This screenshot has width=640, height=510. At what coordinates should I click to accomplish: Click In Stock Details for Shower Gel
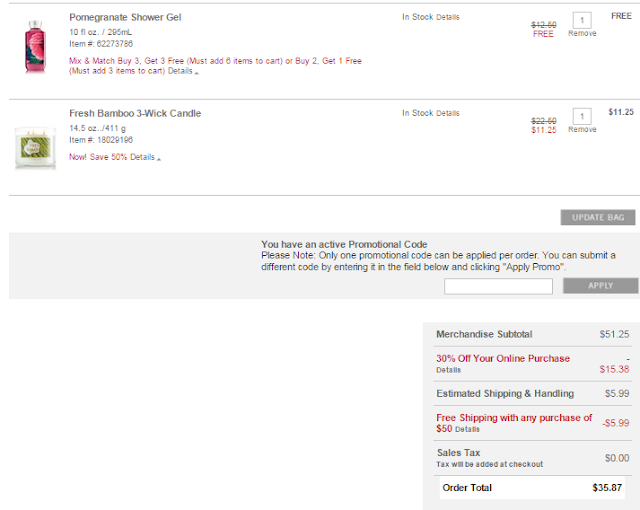(447, 17)
